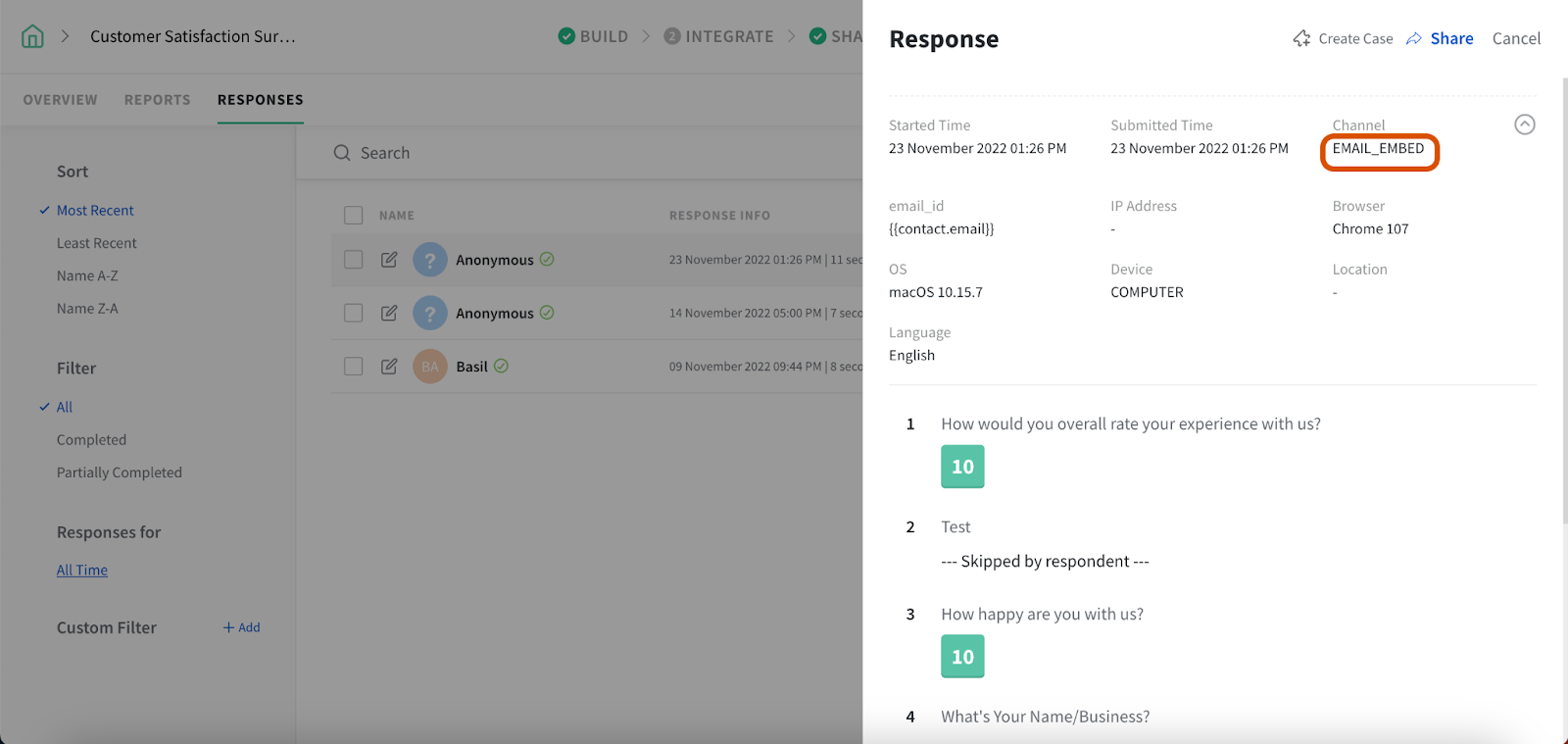The width and height of the screenshot is (1568, 744).
Task: Click into the Search responses field
Action: click(588, 153)
